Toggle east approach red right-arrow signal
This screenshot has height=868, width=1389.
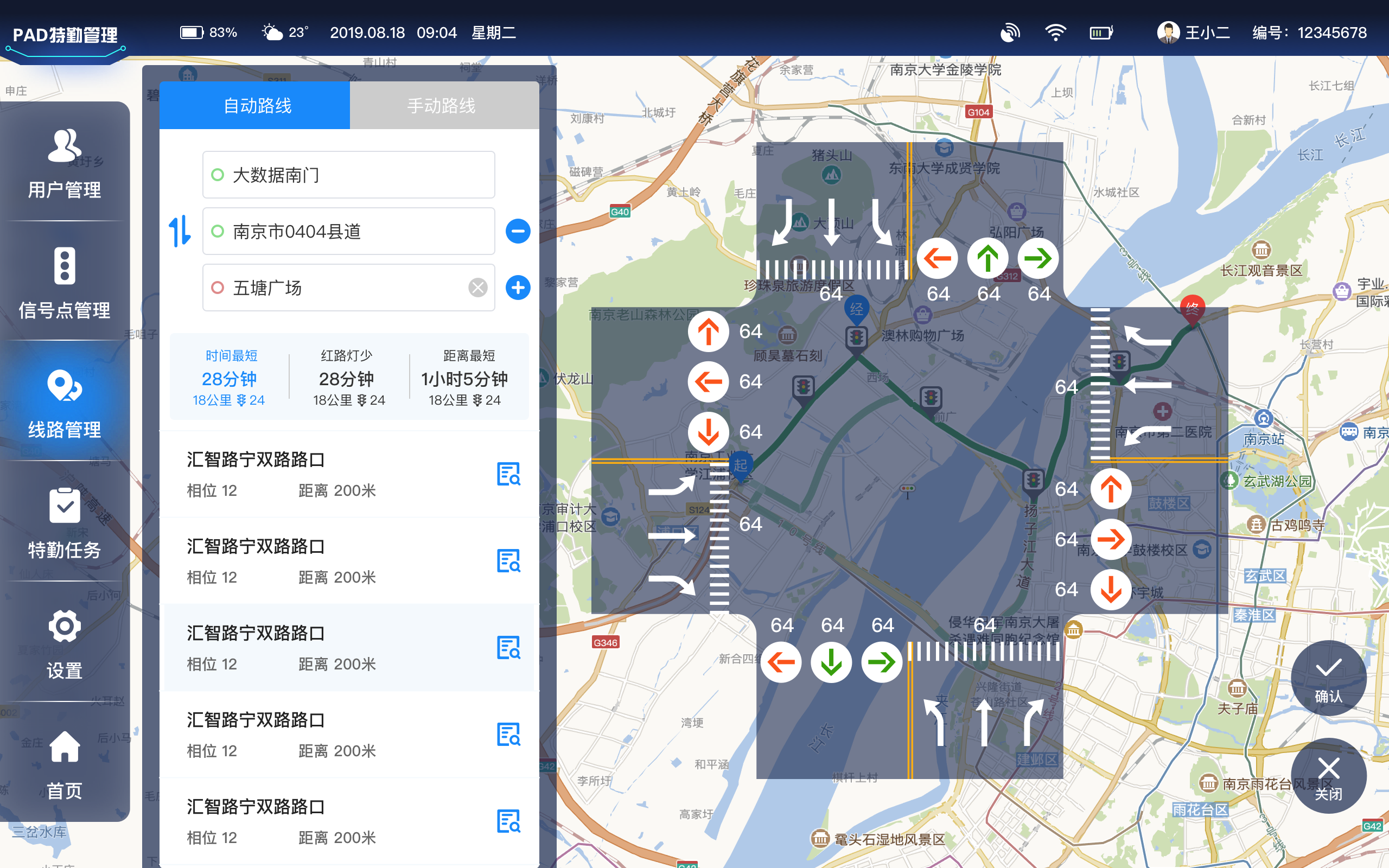(1111, 539)
